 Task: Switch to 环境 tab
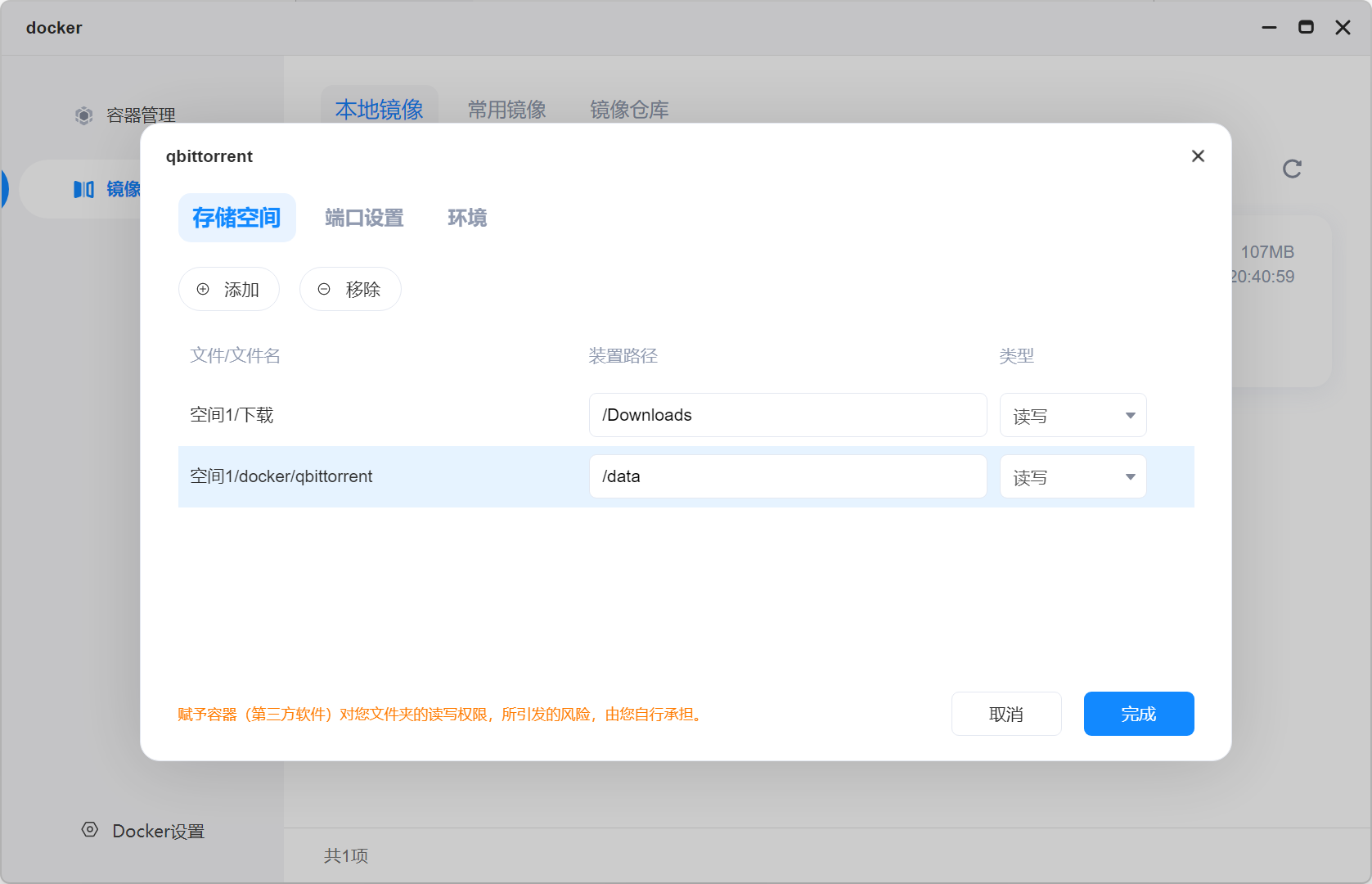click(x=467, y=218)
